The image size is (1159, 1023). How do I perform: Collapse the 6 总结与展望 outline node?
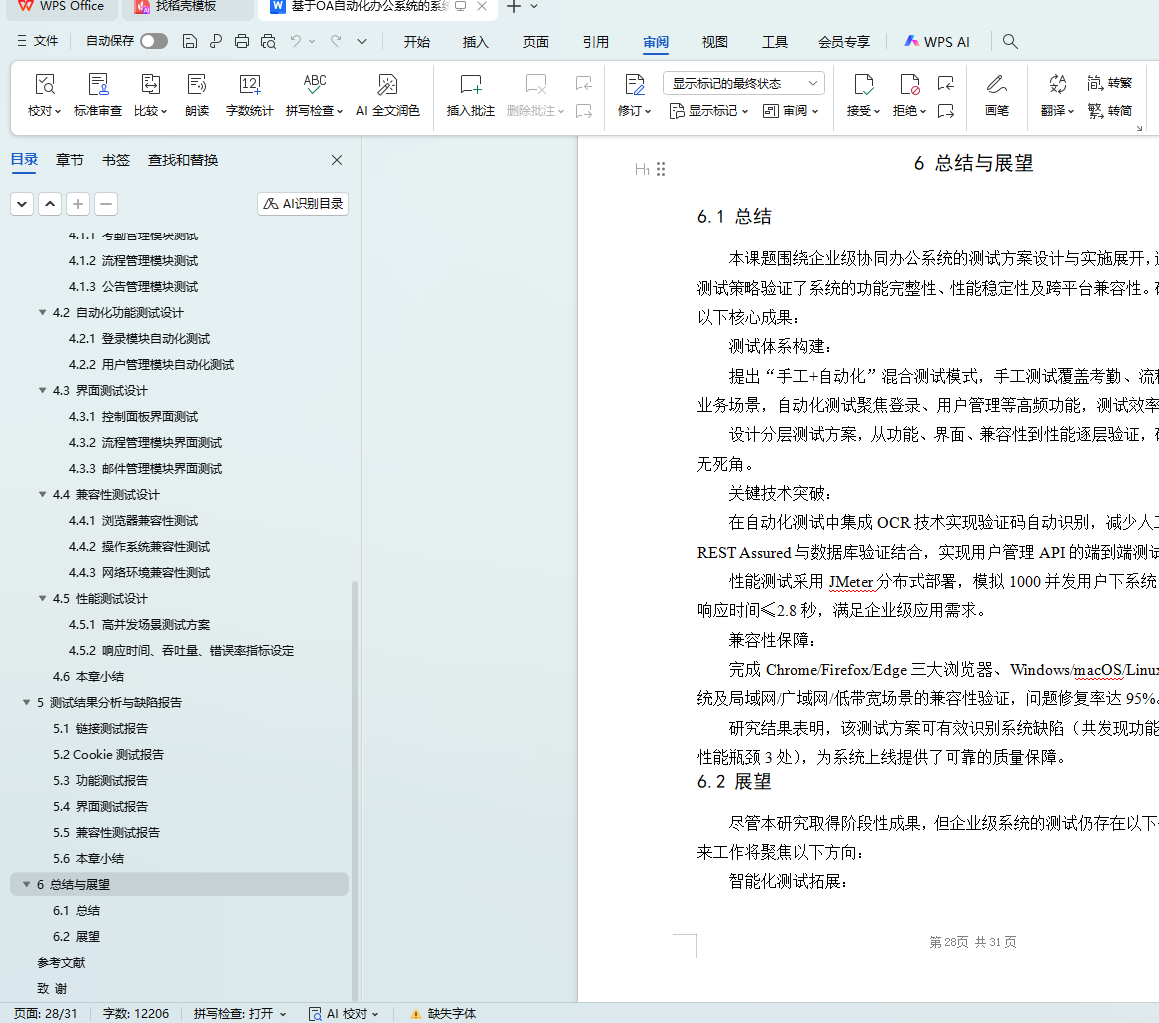27,884
